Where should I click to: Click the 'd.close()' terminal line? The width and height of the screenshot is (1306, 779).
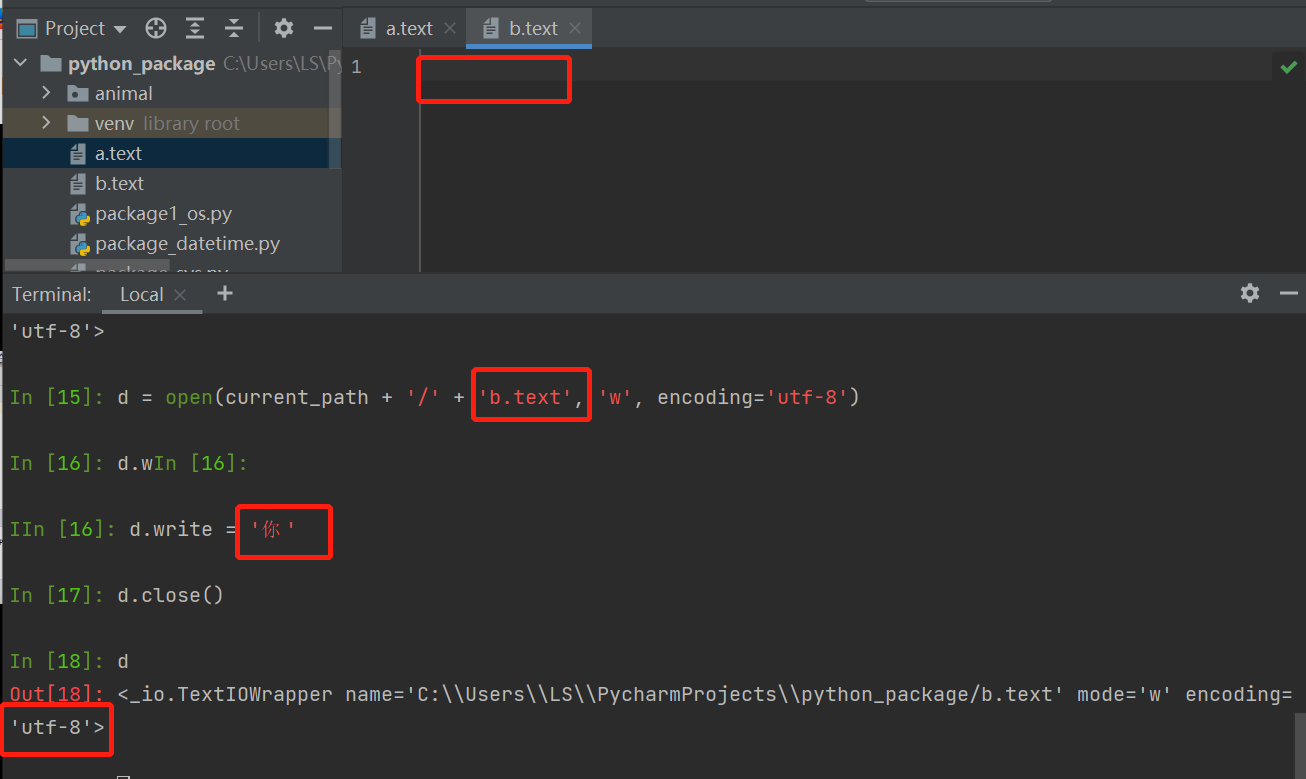click(x=170, y=595)
